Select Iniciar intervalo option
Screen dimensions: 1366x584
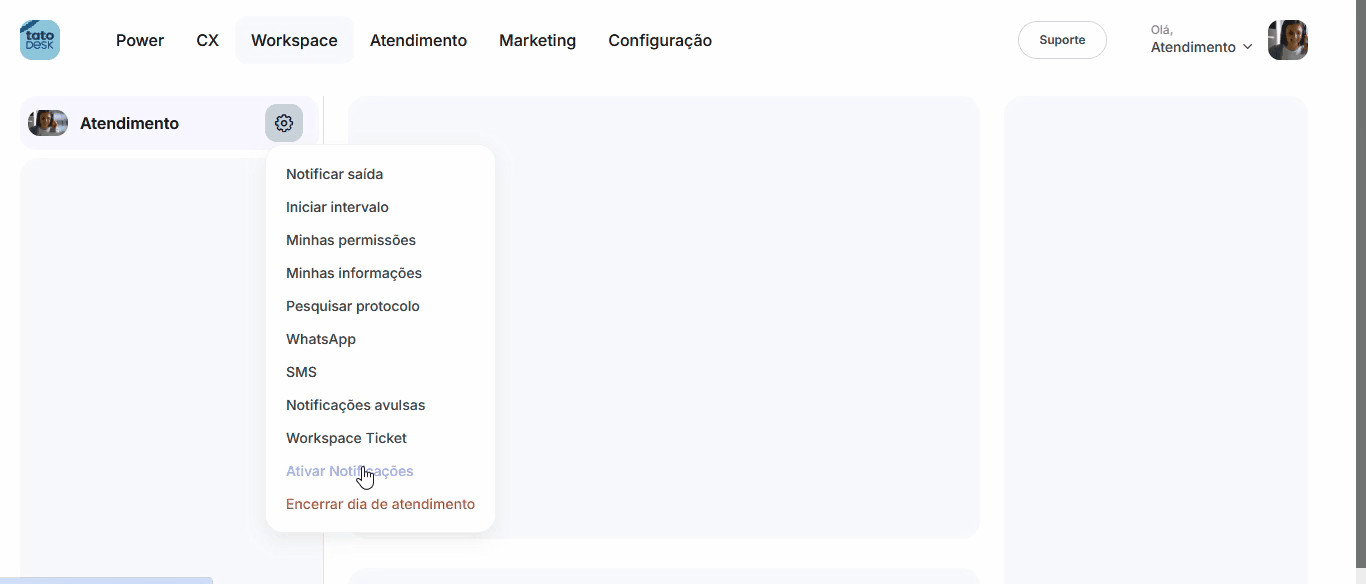click(x=337, y=207)
